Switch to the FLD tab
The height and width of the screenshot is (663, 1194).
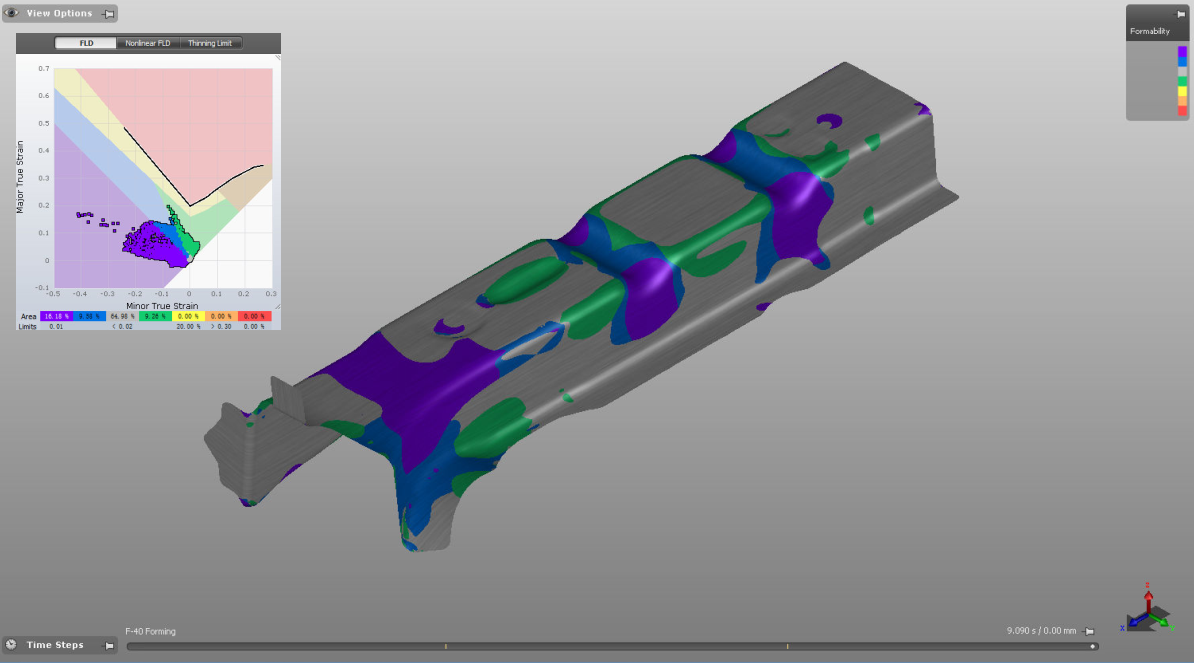(86, 43)
